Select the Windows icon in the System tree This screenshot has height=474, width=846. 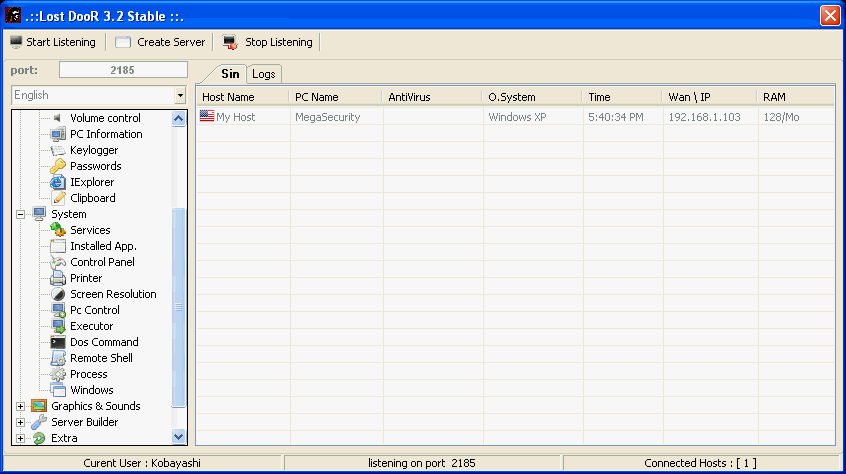58,390
